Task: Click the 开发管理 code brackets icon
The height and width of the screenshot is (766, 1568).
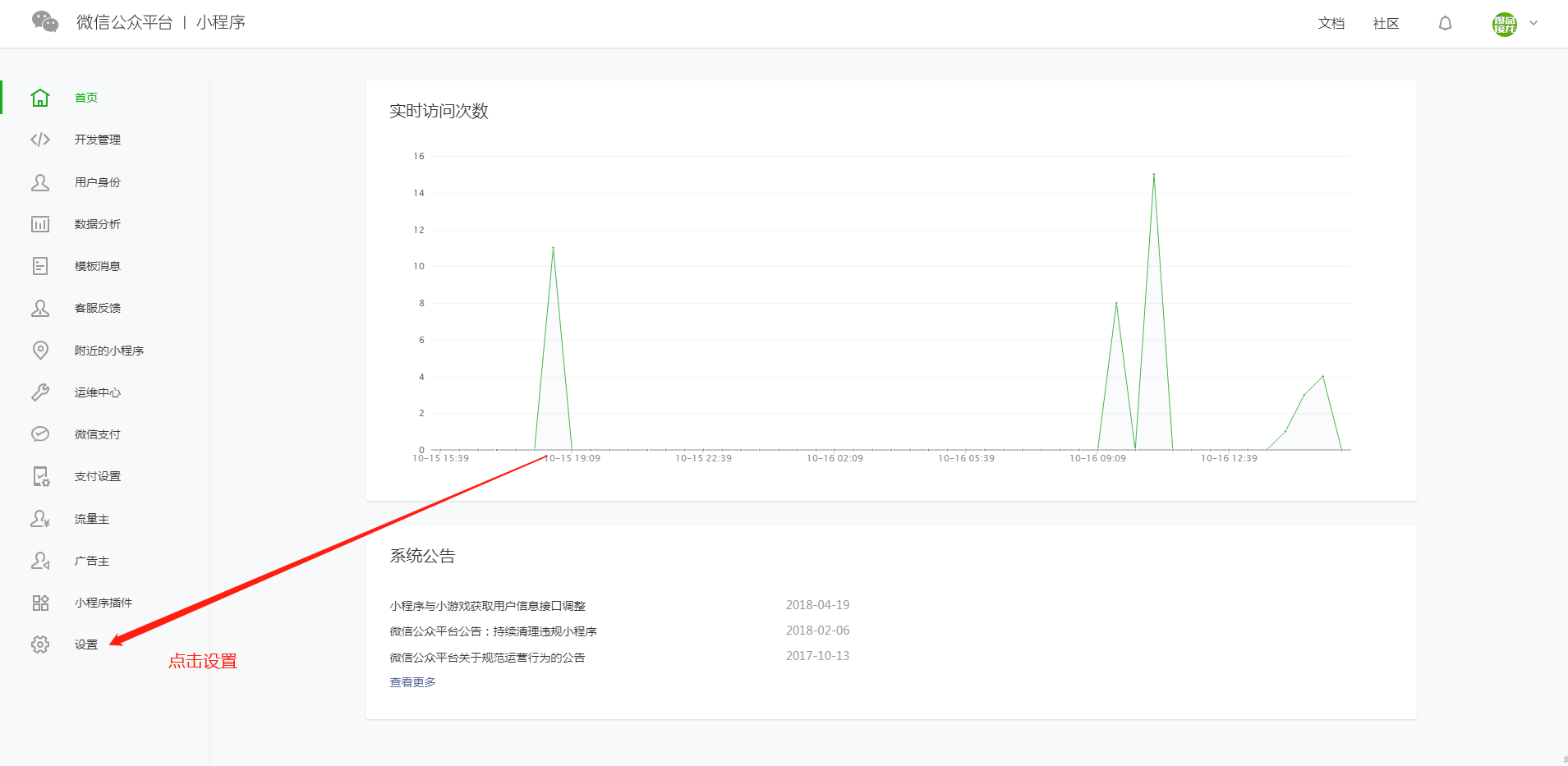Action: tap(40, 140)
